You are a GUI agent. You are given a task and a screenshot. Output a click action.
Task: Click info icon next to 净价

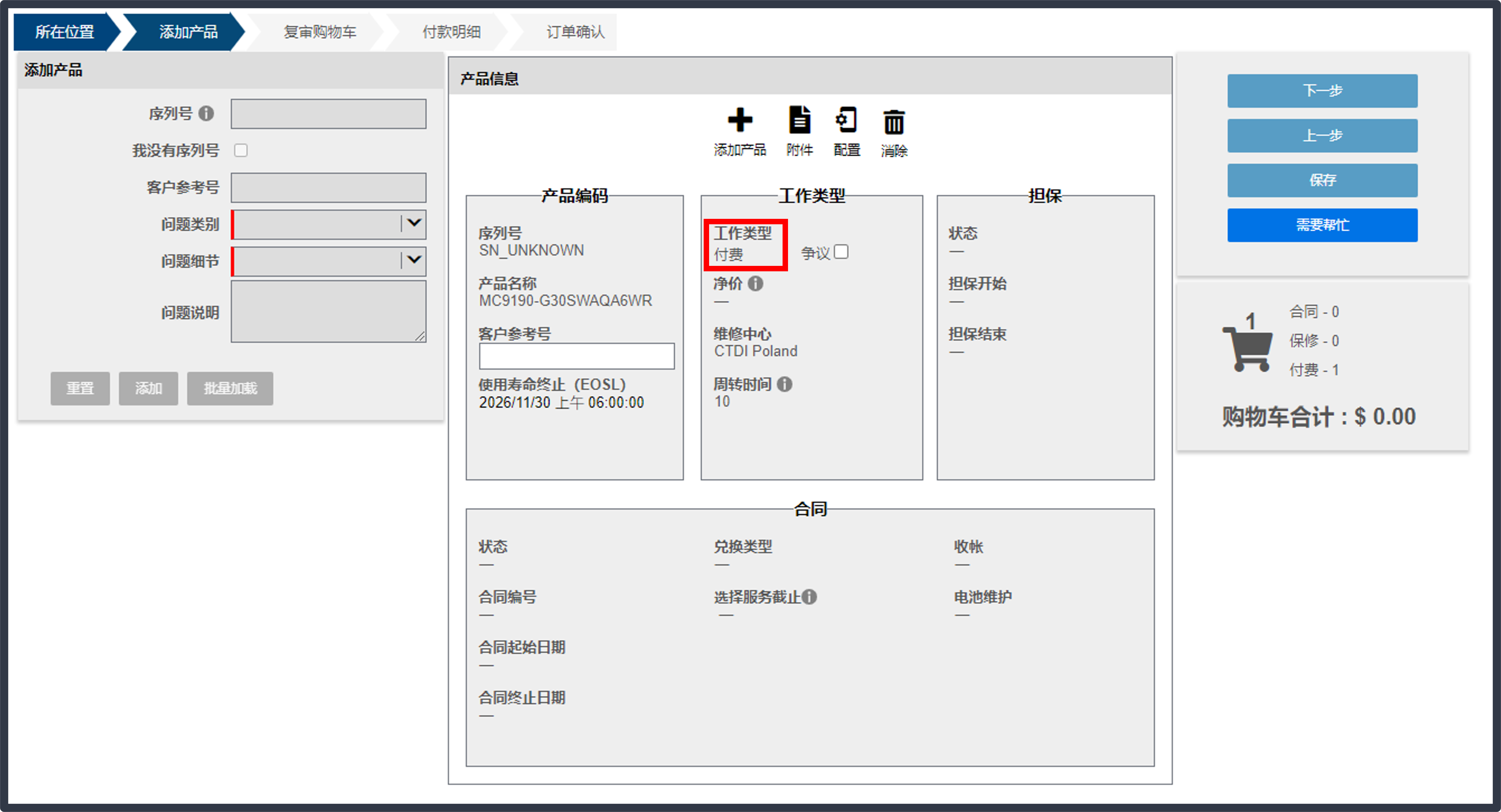(755, 284)
